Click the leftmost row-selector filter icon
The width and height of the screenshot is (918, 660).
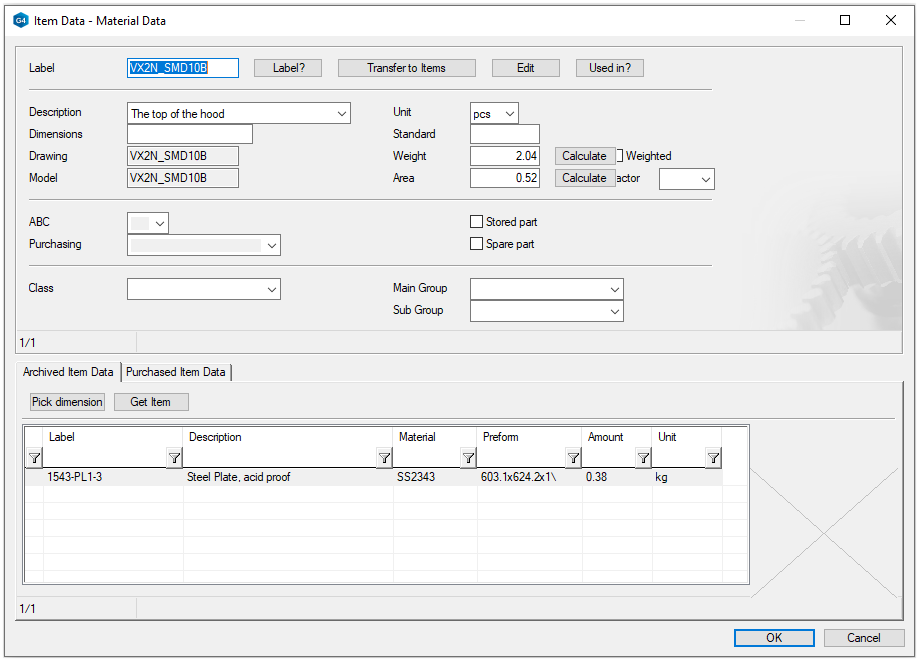coord(34,458)
